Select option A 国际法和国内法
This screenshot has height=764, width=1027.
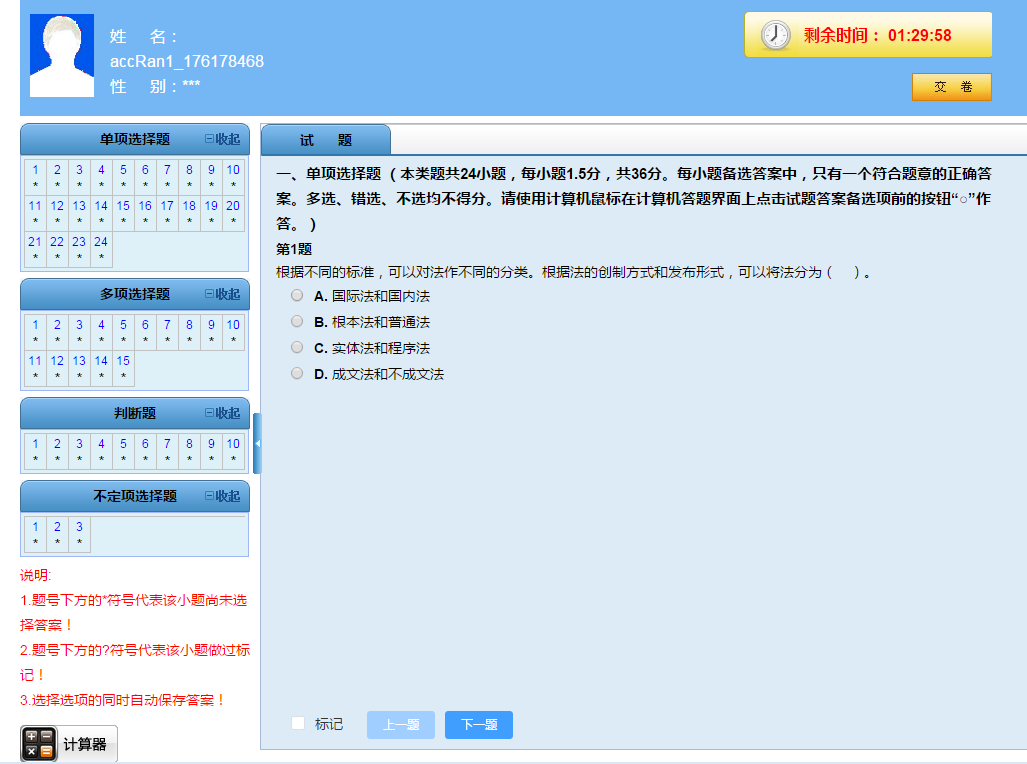pyautogui.click(x=297, y=296)
